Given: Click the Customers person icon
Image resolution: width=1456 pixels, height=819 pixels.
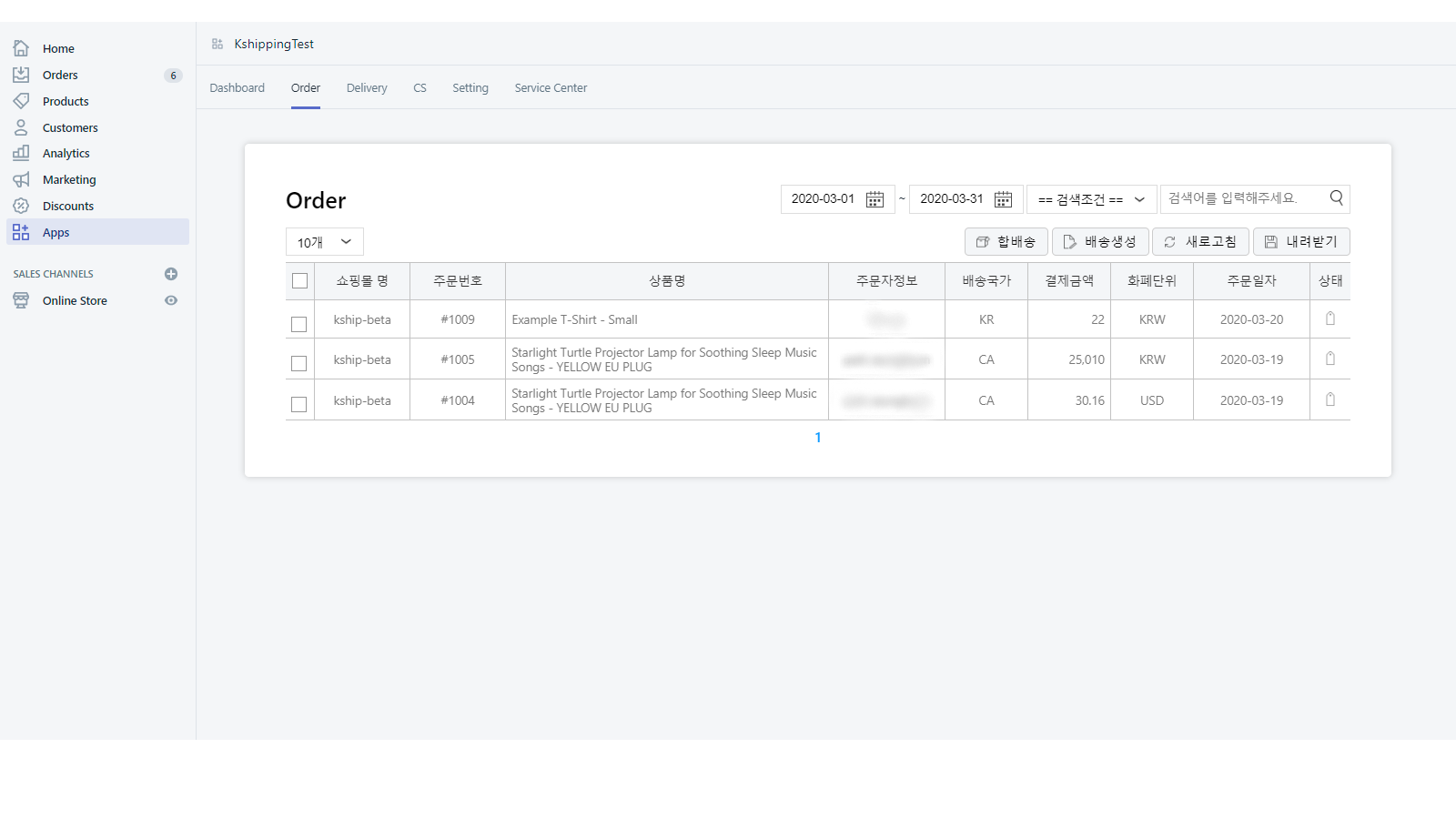Looking at the screenshot, I should [x=21, y=127].
